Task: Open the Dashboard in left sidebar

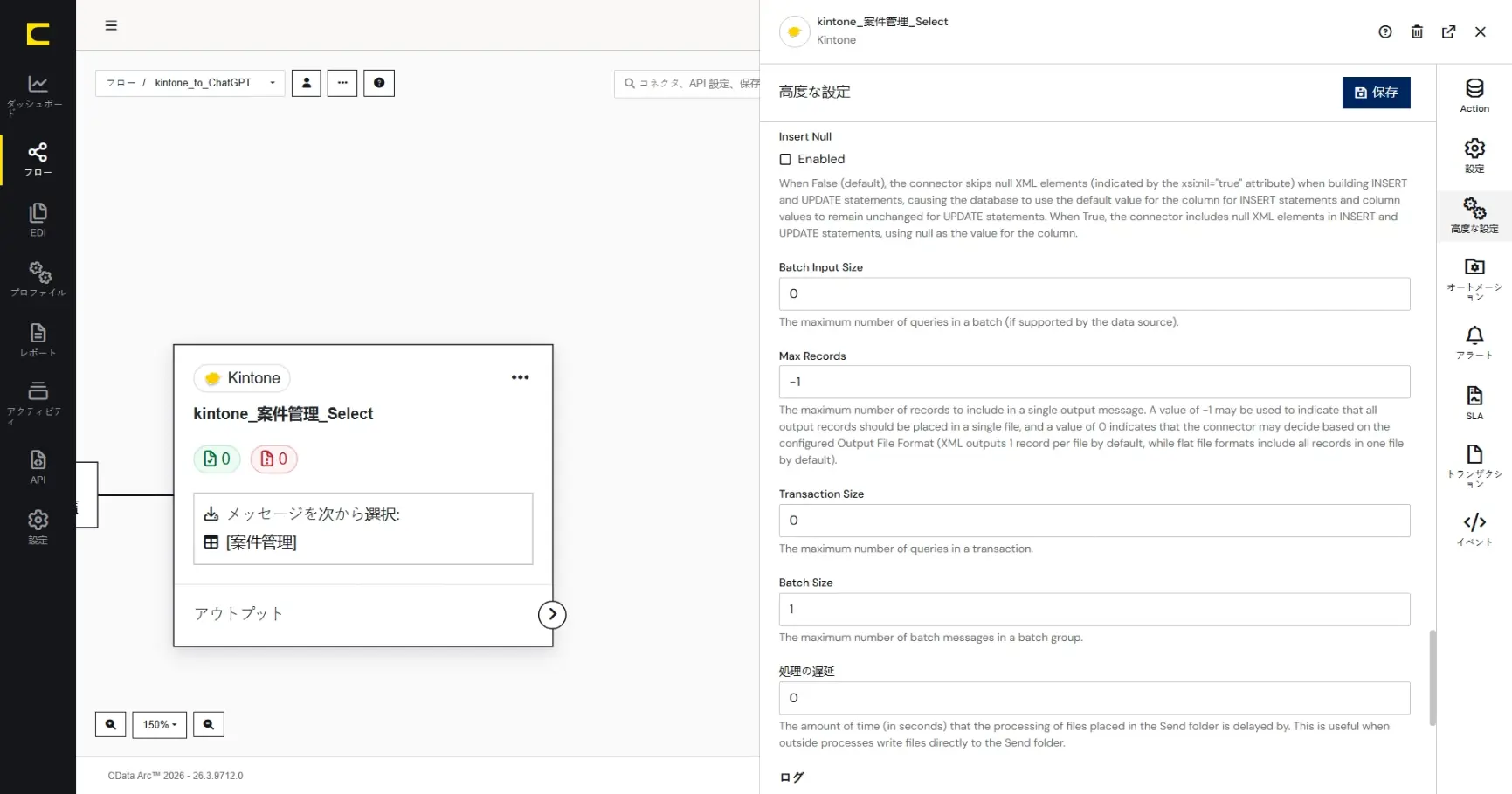Action: click(x=38, y=95)
